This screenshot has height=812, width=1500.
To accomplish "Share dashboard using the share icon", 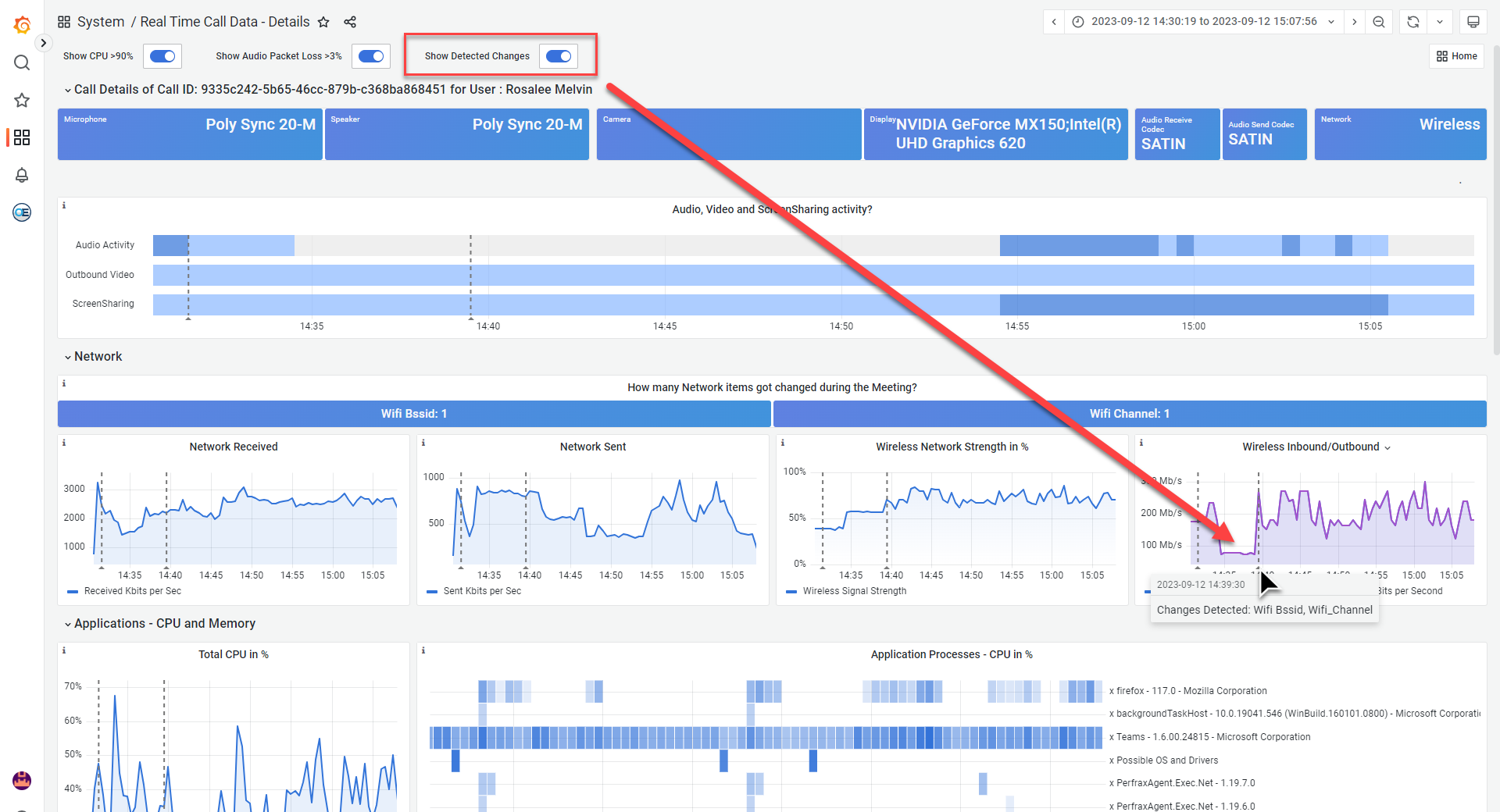I will pos(350,22).
